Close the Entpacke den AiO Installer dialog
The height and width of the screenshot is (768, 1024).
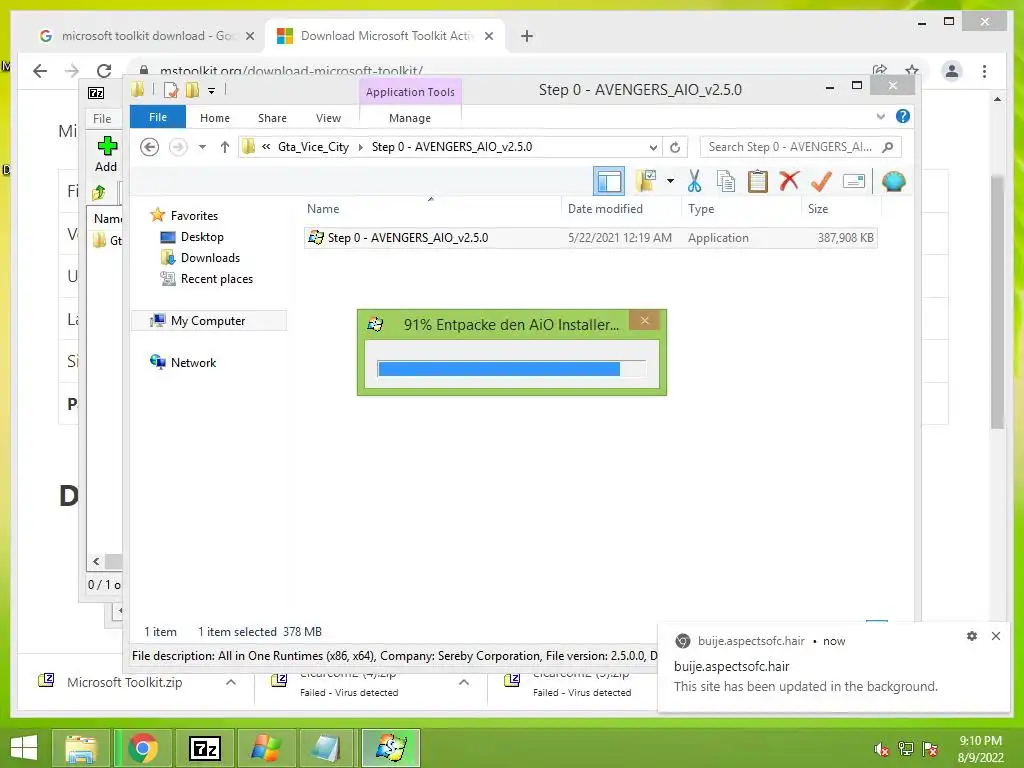(x=645, y=320)
